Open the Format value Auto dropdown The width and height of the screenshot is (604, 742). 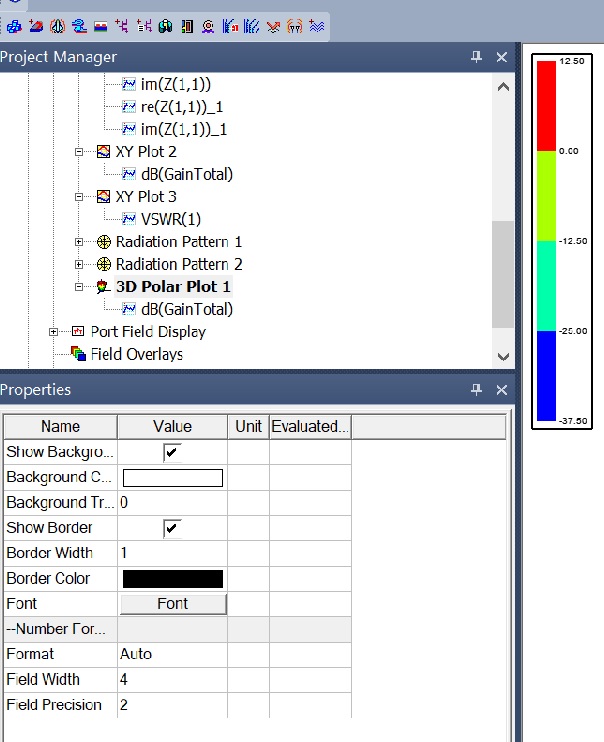point(172,654)
